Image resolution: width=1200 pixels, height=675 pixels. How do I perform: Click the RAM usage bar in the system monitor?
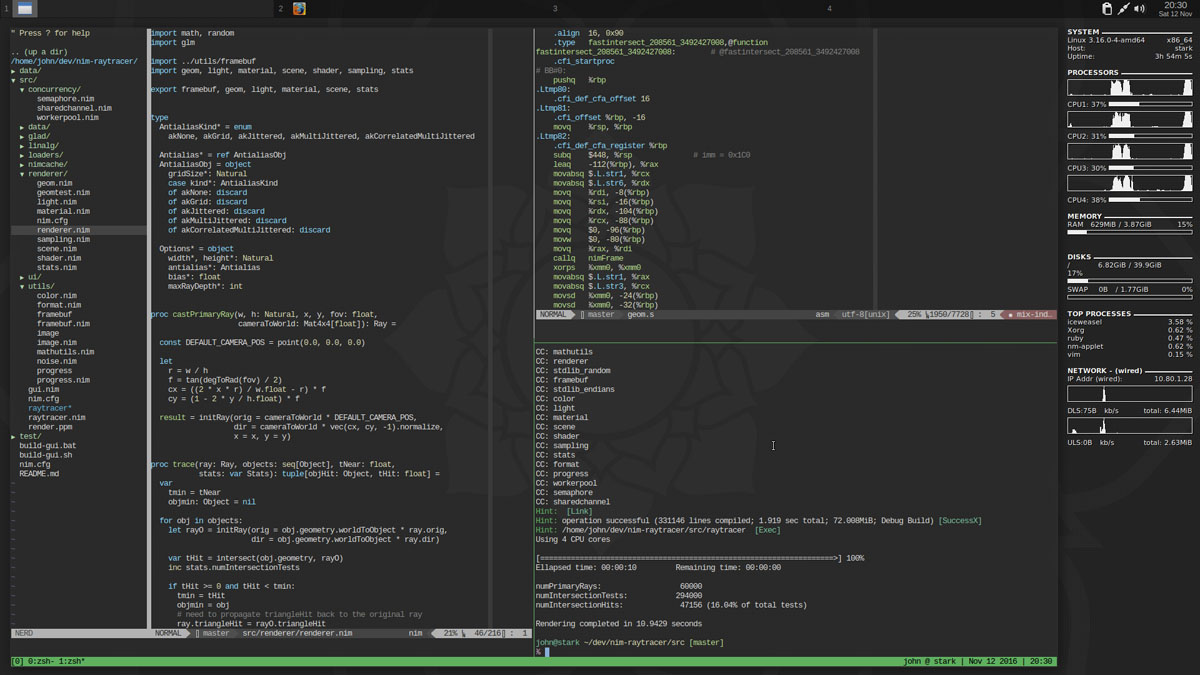point(1129,233)
